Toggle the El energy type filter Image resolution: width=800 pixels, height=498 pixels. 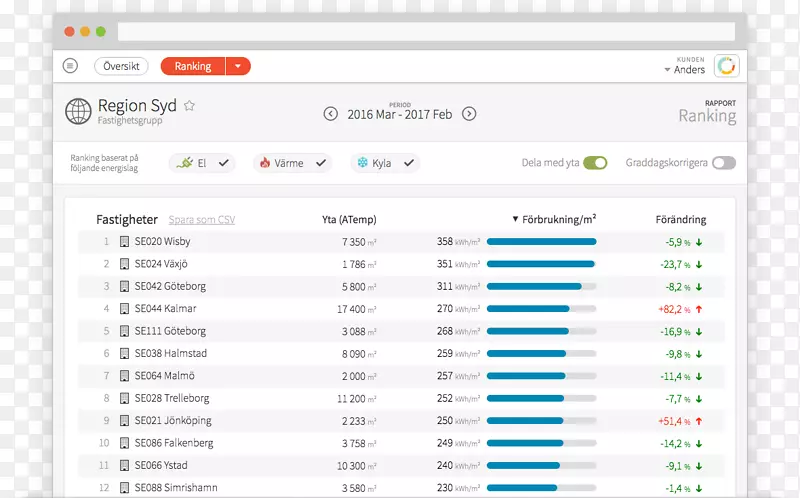[202, 163]
